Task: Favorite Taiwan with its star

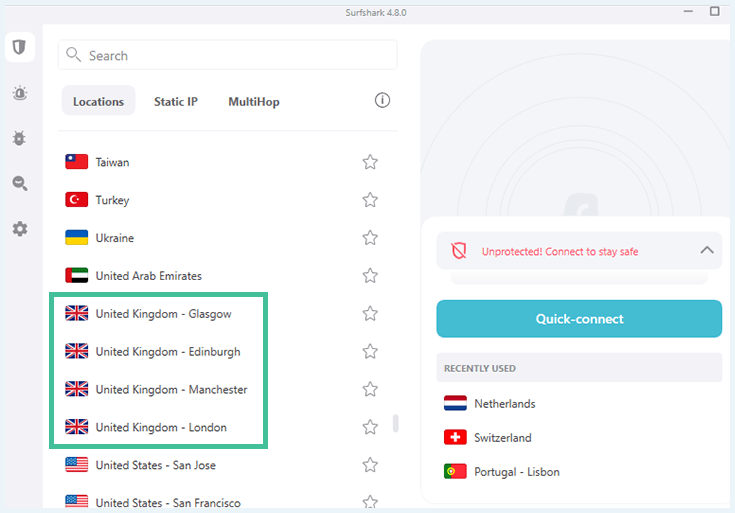Action: tap(370, 162)
